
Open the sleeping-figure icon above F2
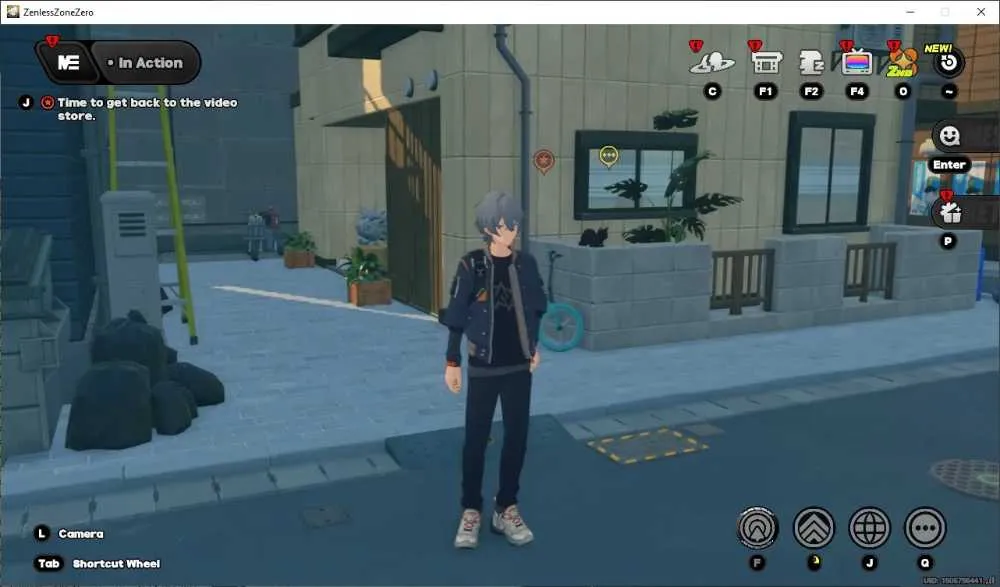(x=811, y=63)
